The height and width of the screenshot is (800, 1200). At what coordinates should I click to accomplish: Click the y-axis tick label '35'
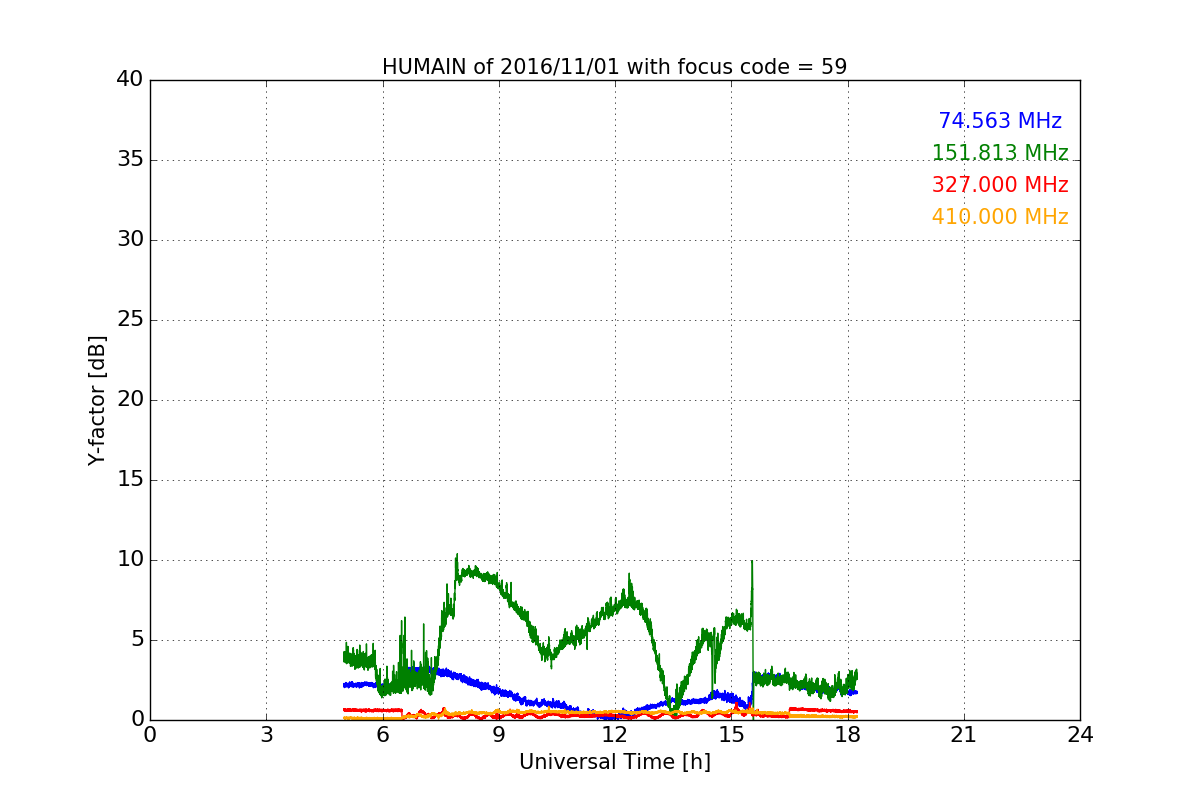click(130, 160)
